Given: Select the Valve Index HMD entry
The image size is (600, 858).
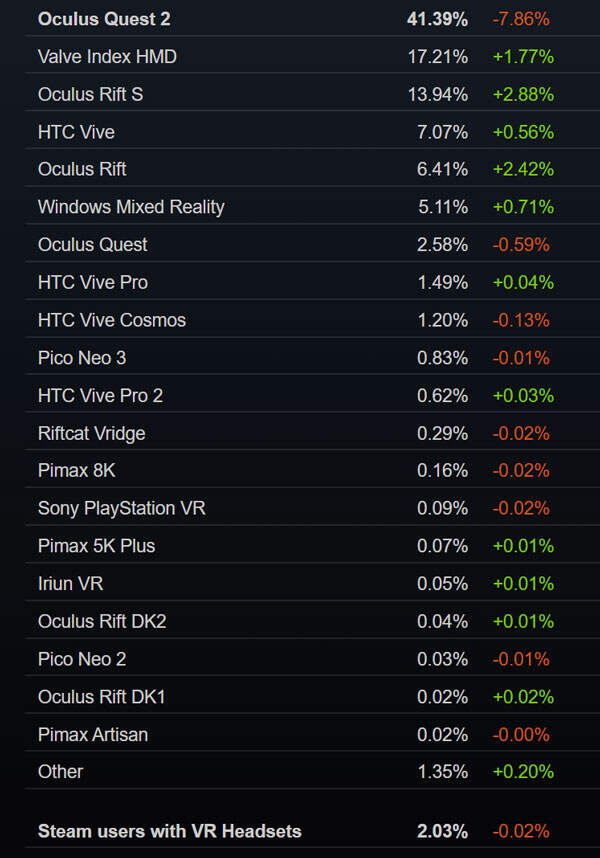Looking at the screenshot, I should point(107,57).
